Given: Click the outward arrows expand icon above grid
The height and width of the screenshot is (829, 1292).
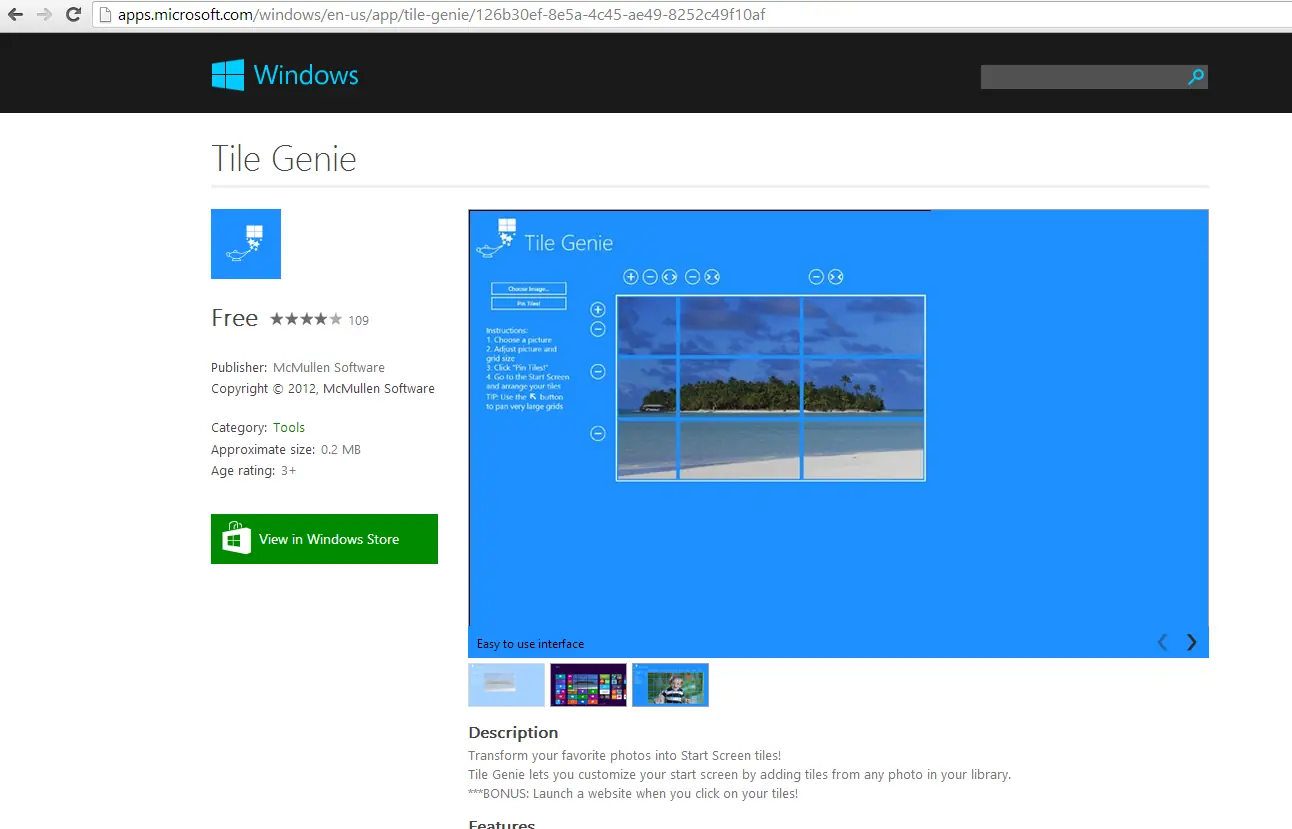Looking at the screenshot, I should click(669, 277).
